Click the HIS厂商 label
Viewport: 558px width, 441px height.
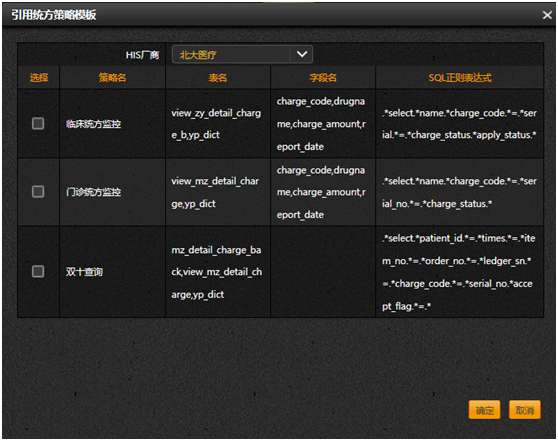(x=142, y=55)
